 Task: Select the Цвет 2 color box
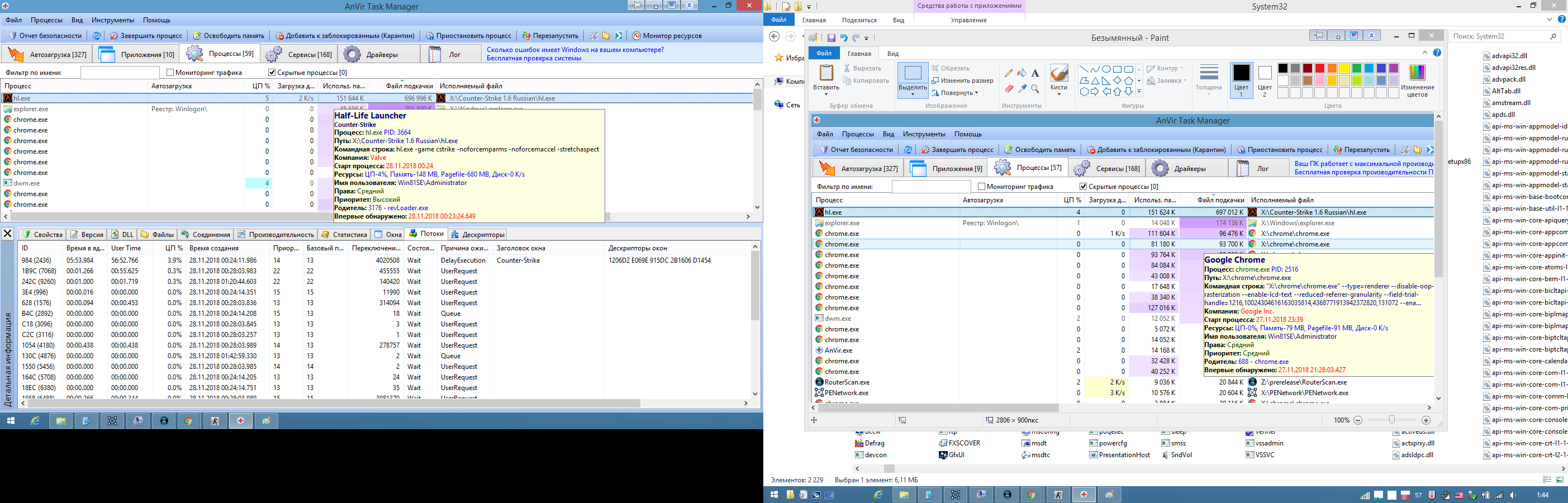(x=1265, y=80)
